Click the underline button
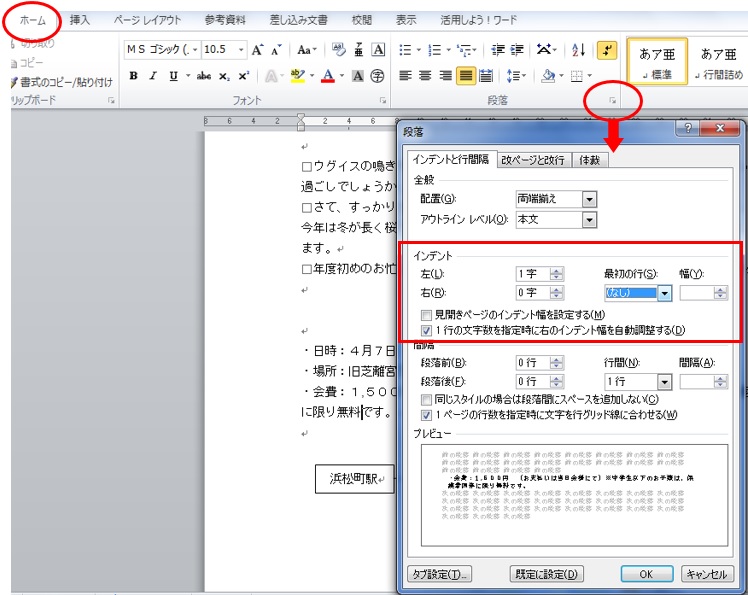748x595 pixels. (174, 76)
